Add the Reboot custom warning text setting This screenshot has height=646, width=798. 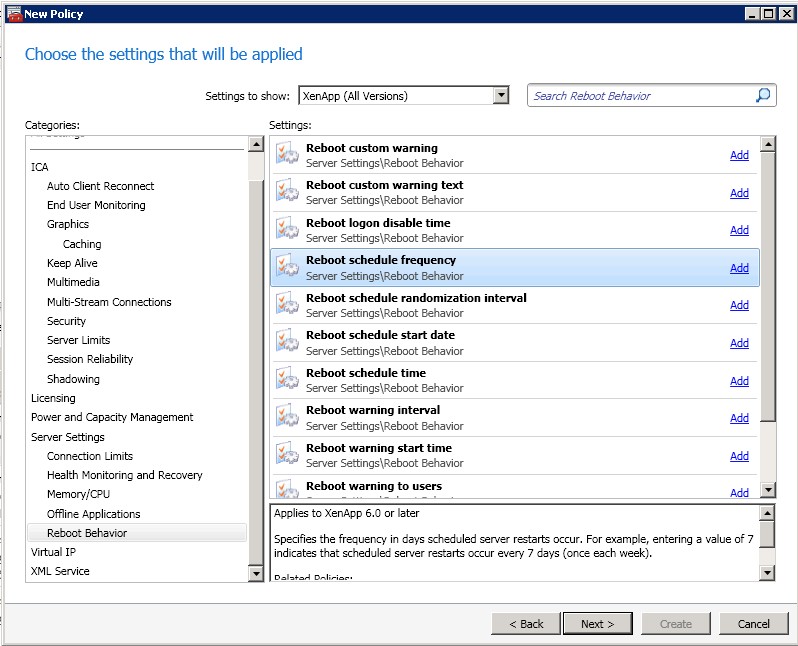click(739, 193)
